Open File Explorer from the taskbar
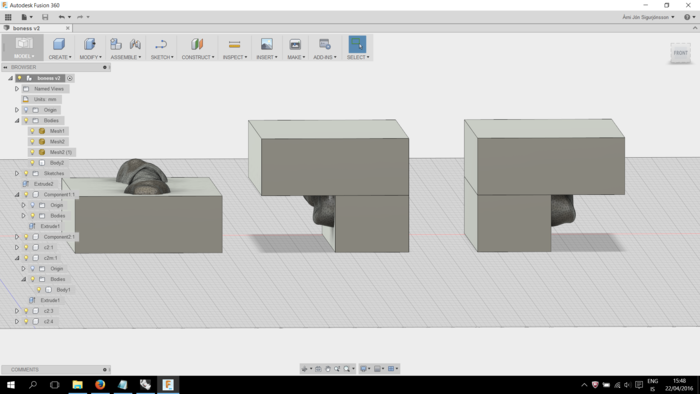700x394 pixels. coord(78,385)
